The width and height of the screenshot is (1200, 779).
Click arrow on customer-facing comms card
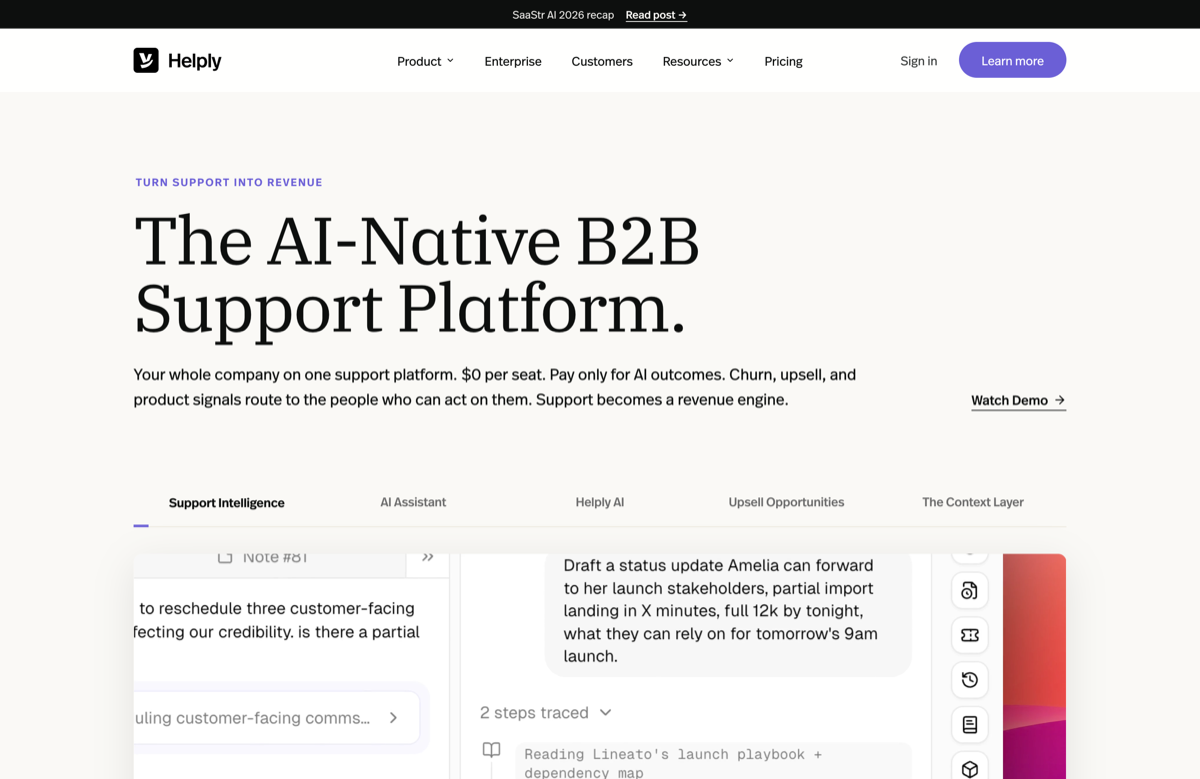[393, 718]
